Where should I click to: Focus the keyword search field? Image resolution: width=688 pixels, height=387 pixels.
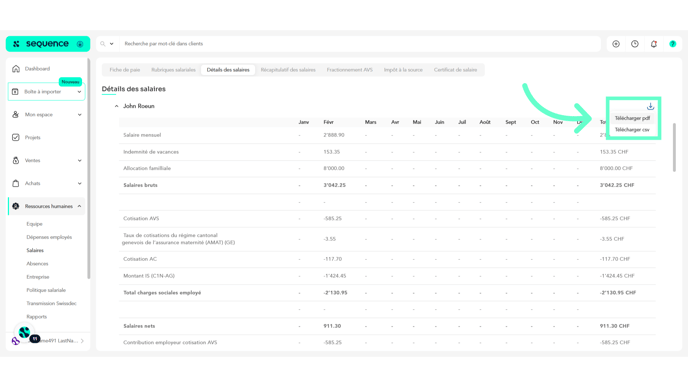click(360, 44)
